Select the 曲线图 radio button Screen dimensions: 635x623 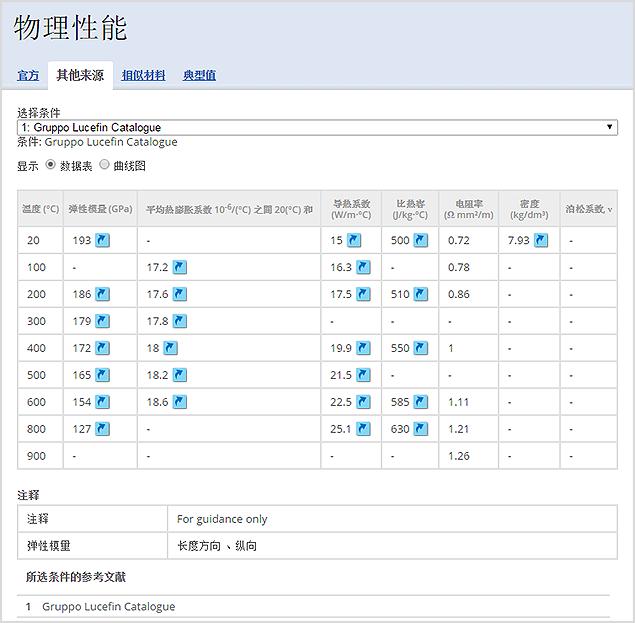(x=104, y=164)
